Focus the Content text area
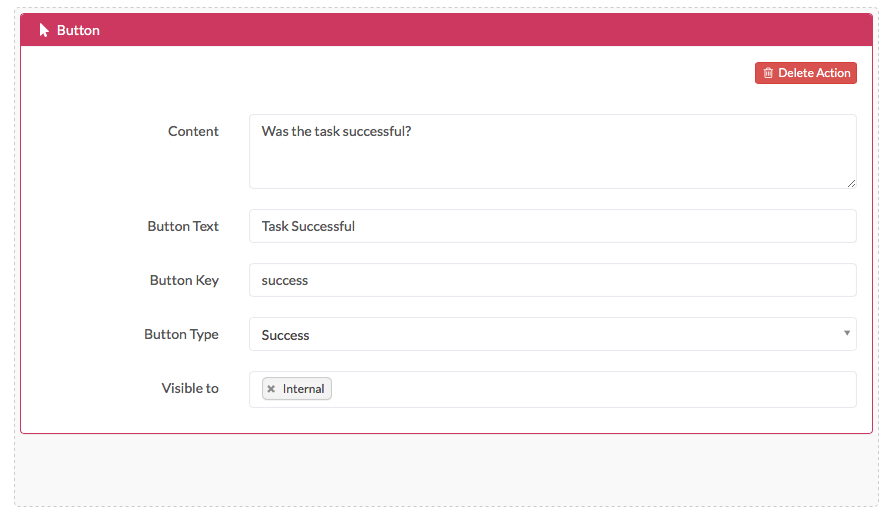The width and height of the screenshot is (891, 521). 552,151
